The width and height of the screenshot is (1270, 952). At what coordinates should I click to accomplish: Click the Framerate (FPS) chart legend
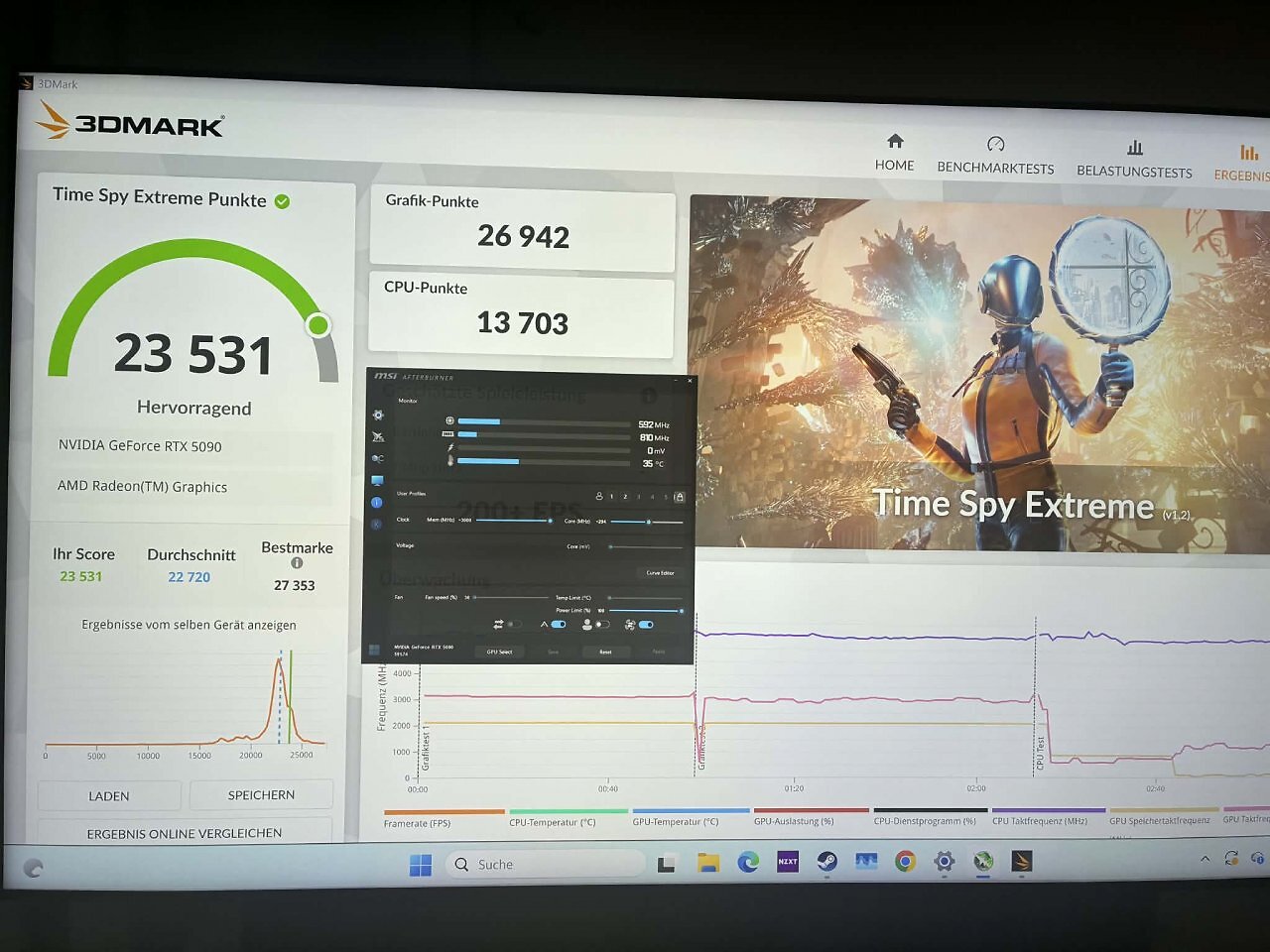click(x=444, y=819)
